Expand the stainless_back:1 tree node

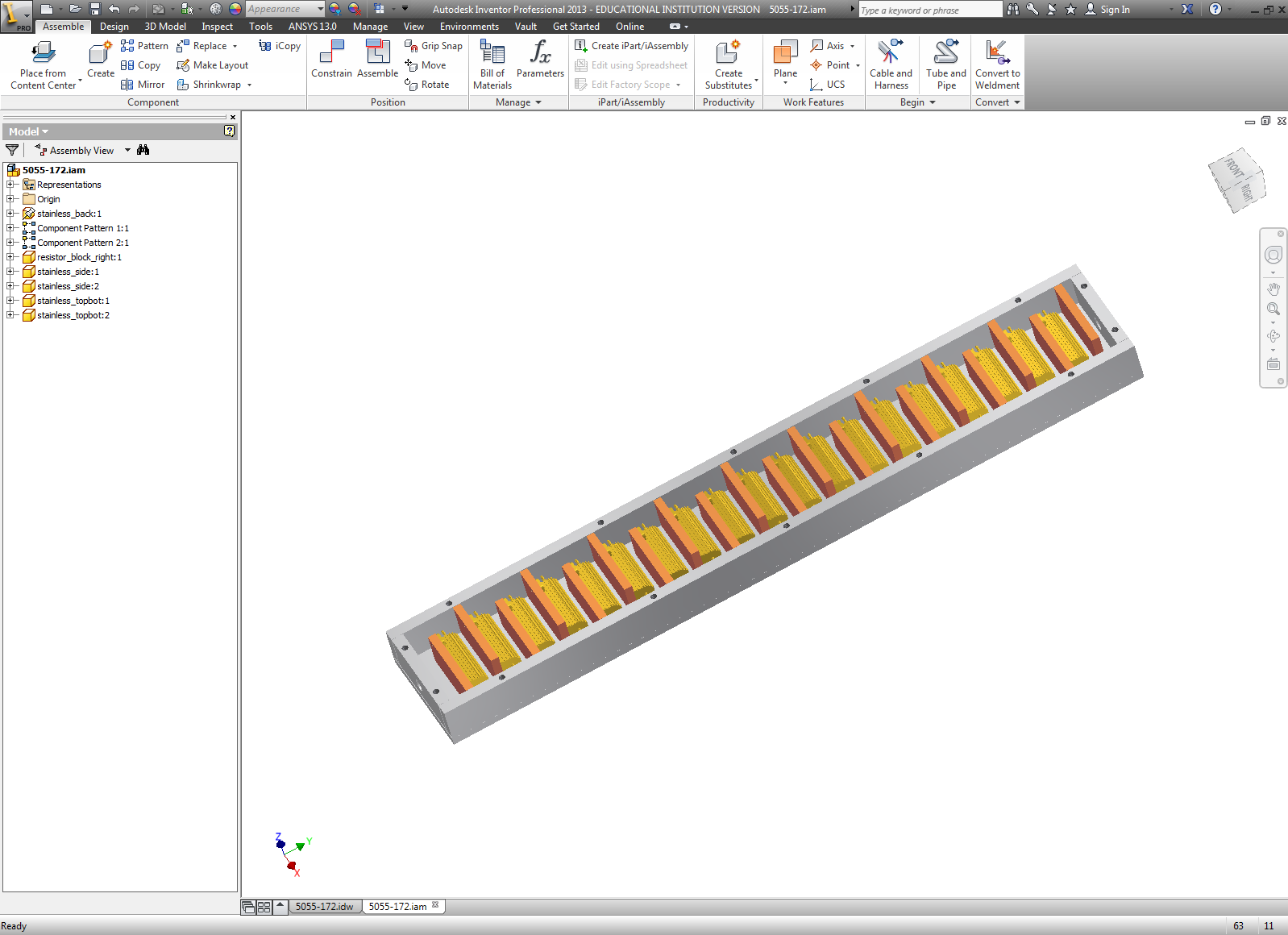coord(10,214)
